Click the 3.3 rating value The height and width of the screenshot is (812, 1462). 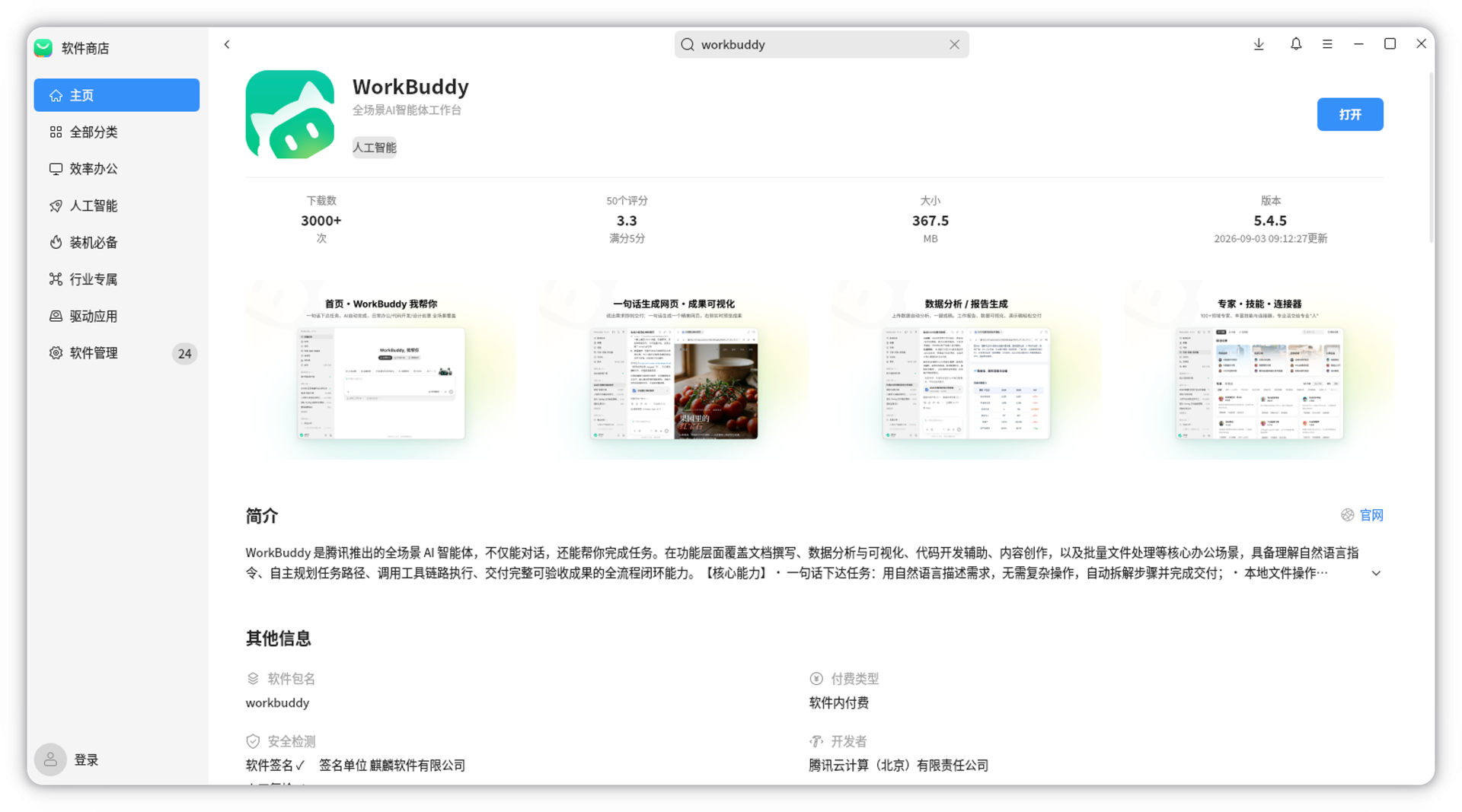[x=627, y=221]
